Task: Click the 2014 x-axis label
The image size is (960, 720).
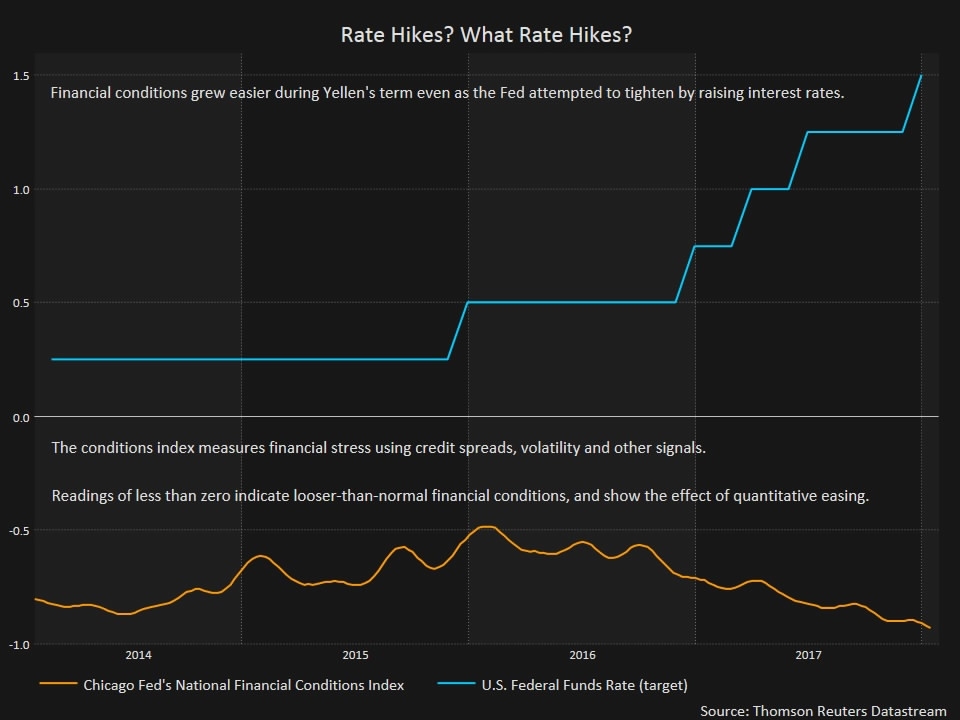Action: coord(138,655)
